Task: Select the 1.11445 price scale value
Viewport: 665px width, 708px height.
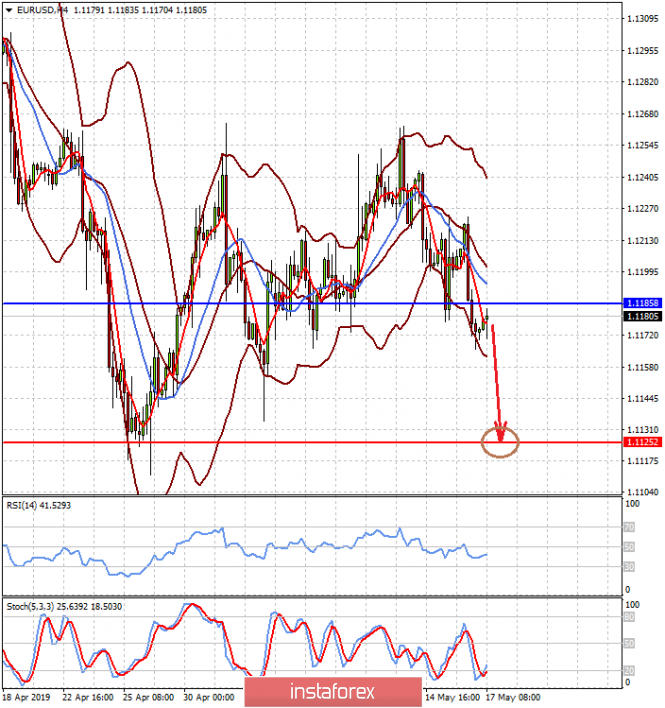Action: coord(643,399)
